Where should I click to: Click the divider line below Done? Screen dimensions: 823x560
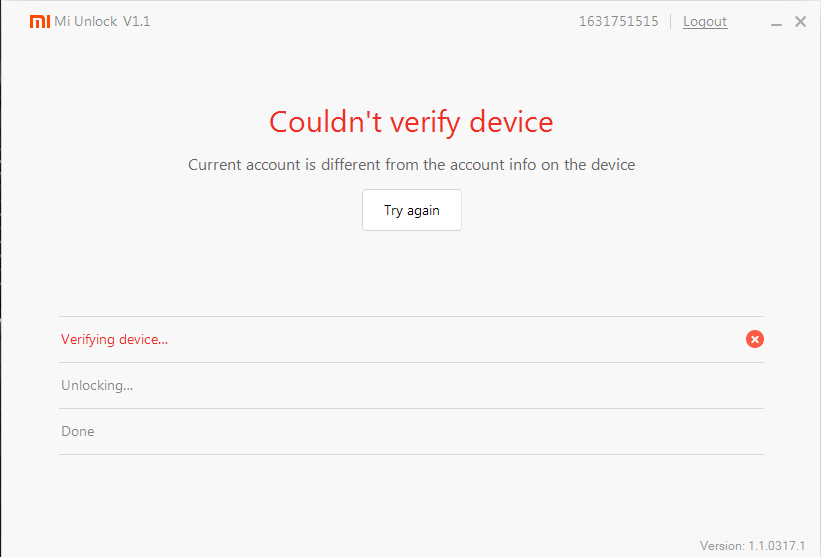click(411, 455)
